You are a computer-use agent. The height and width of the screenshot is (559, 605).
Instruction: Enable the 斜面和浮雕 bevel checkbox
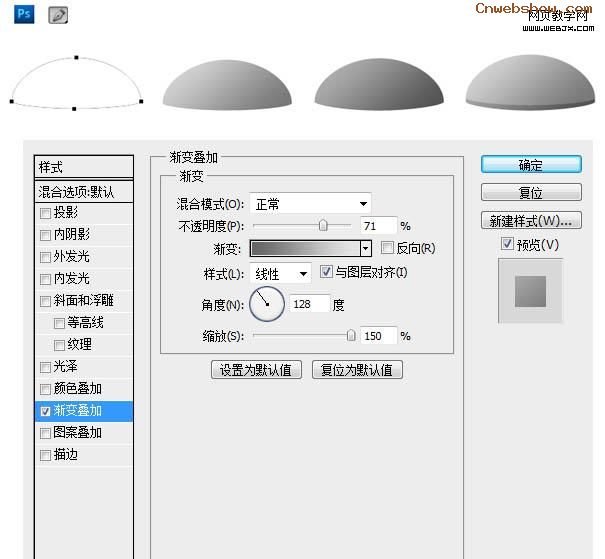tap(45, 301)
